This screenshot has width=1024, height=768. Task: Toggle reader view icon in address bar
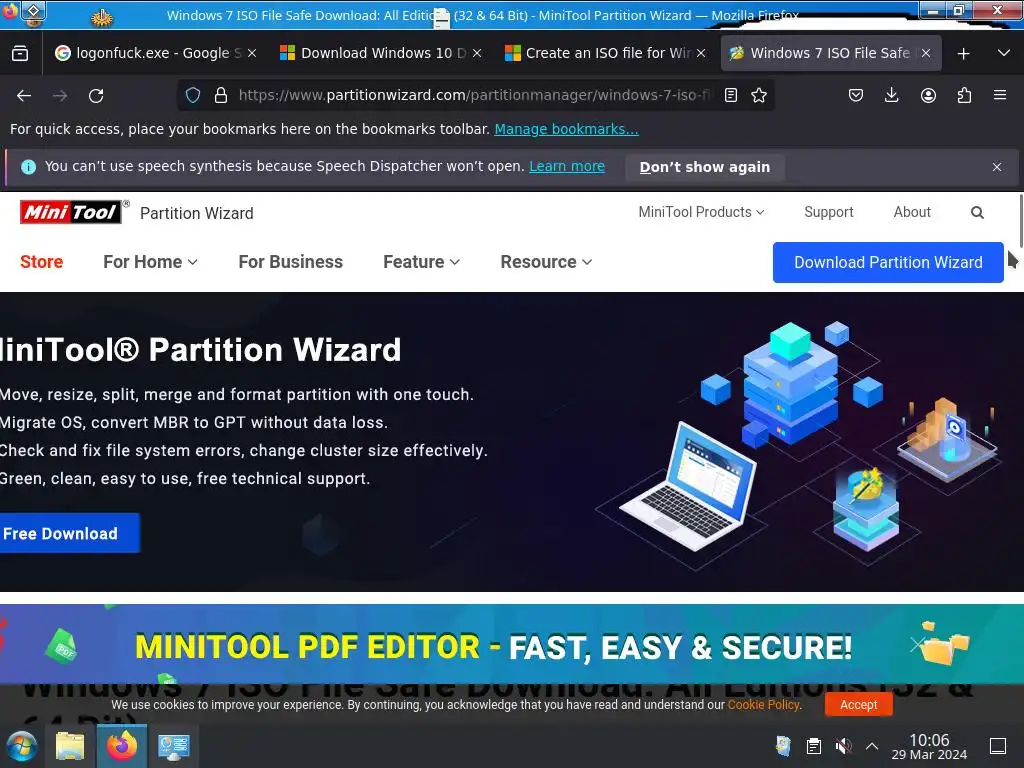pyautogui.click(x=731, y=95)
